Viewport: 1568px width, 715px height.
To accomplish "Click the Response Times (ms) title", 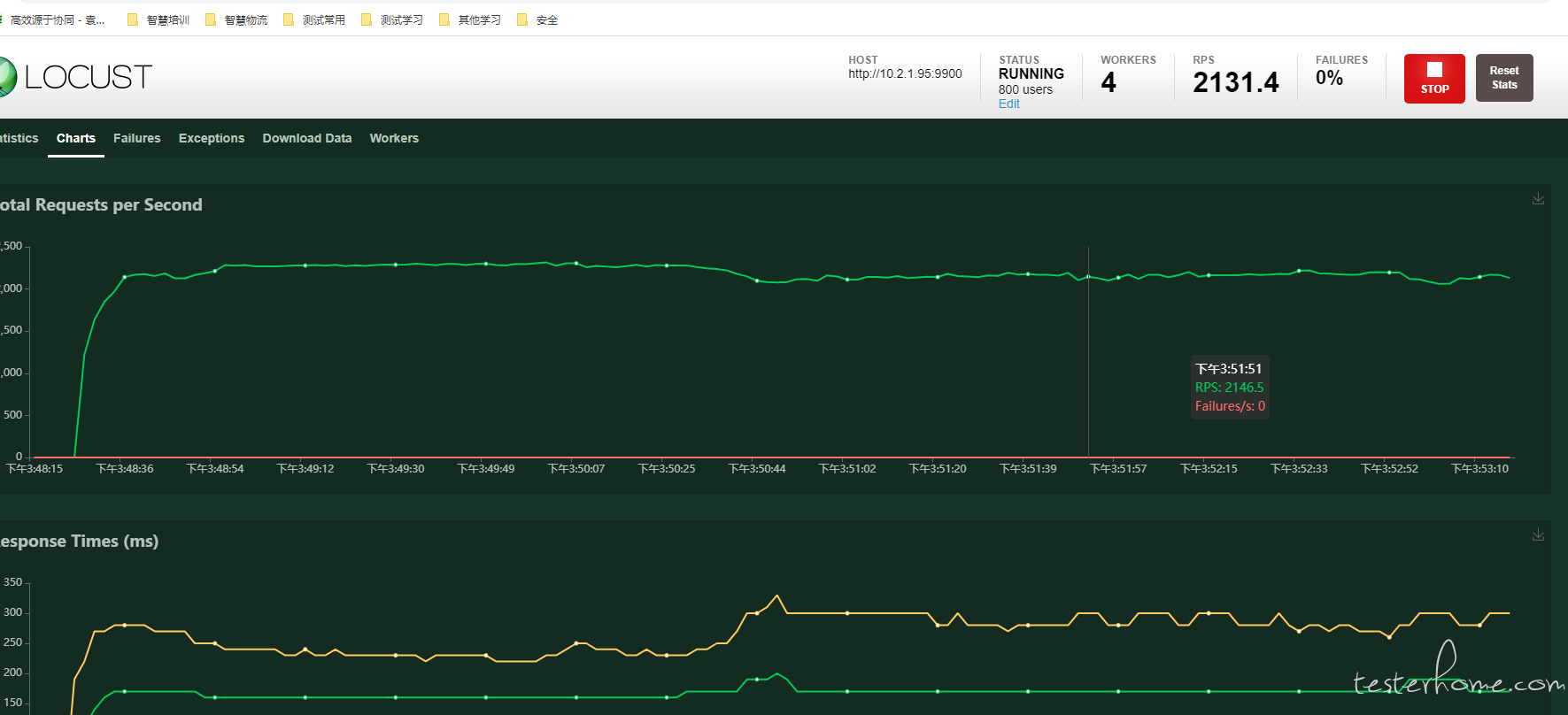I will pyautogui.click(x=79, y=541).
